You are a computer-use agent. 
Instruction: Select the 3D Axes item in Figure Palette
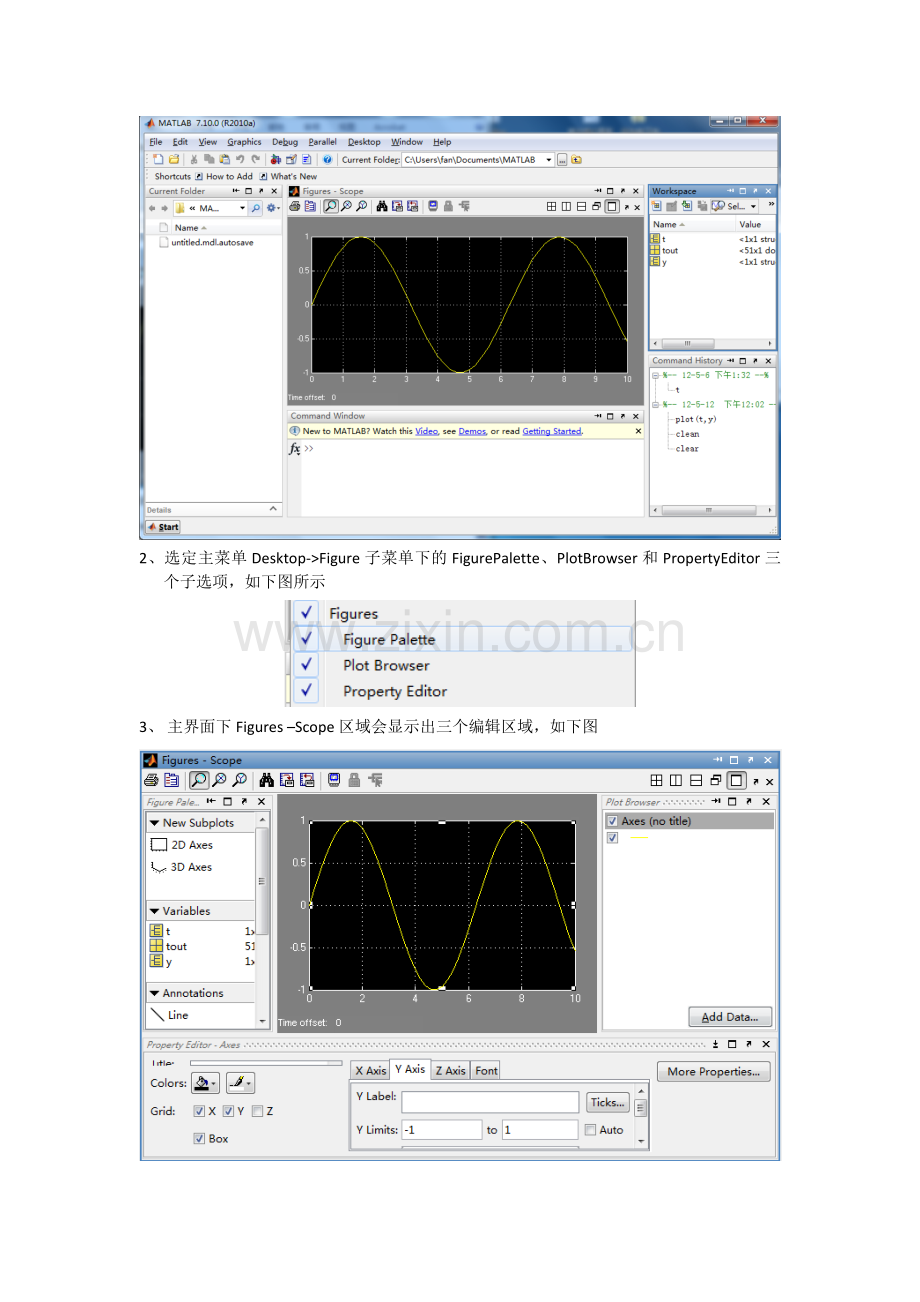coord(182,867)
